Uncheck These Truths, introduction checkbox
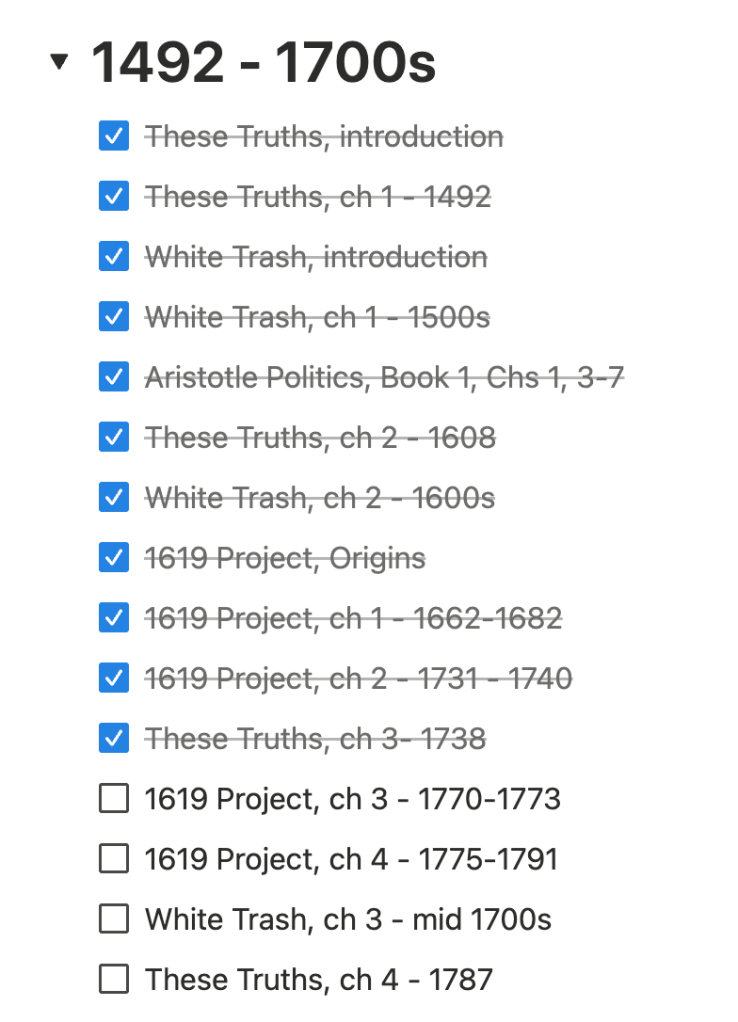 tap(114, 136)
